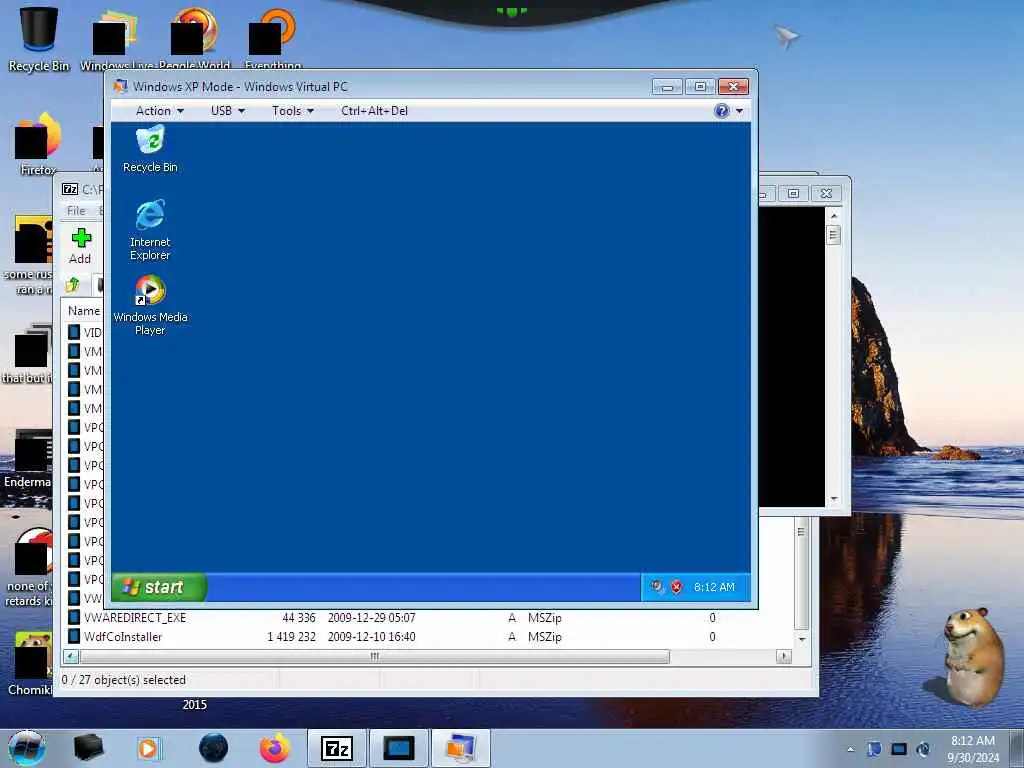
Task: Select the Windows Media Player shortcut in XP
Action: coord(150,305)
